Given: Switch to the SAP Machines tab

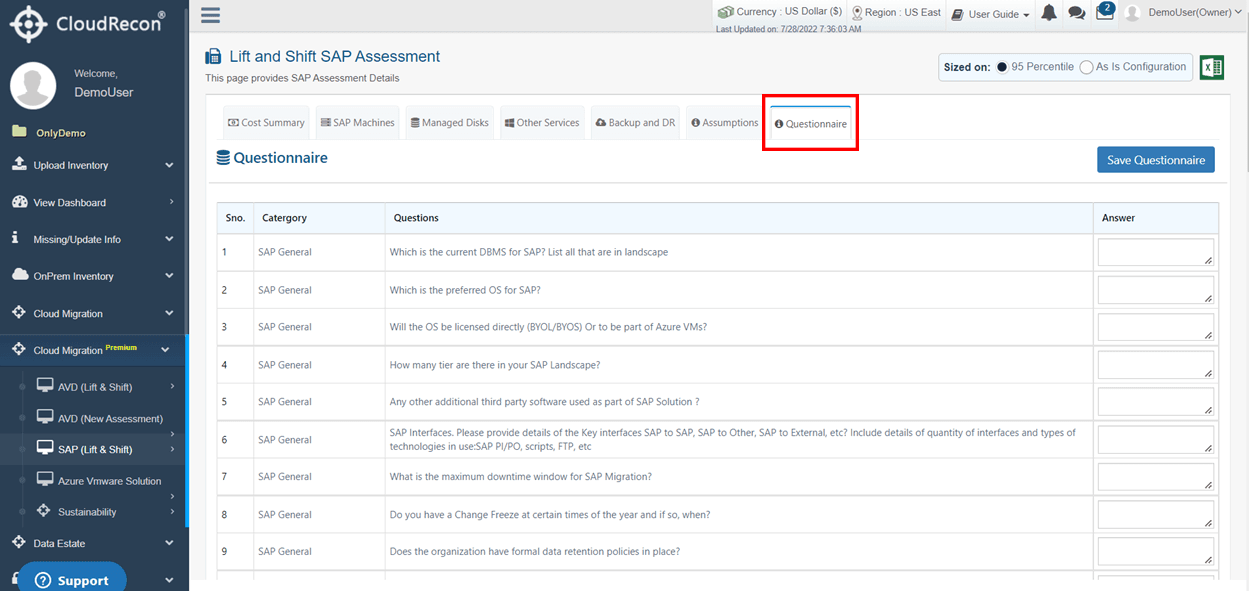Looking at the screenshot, I should click(x=358, y=123).
